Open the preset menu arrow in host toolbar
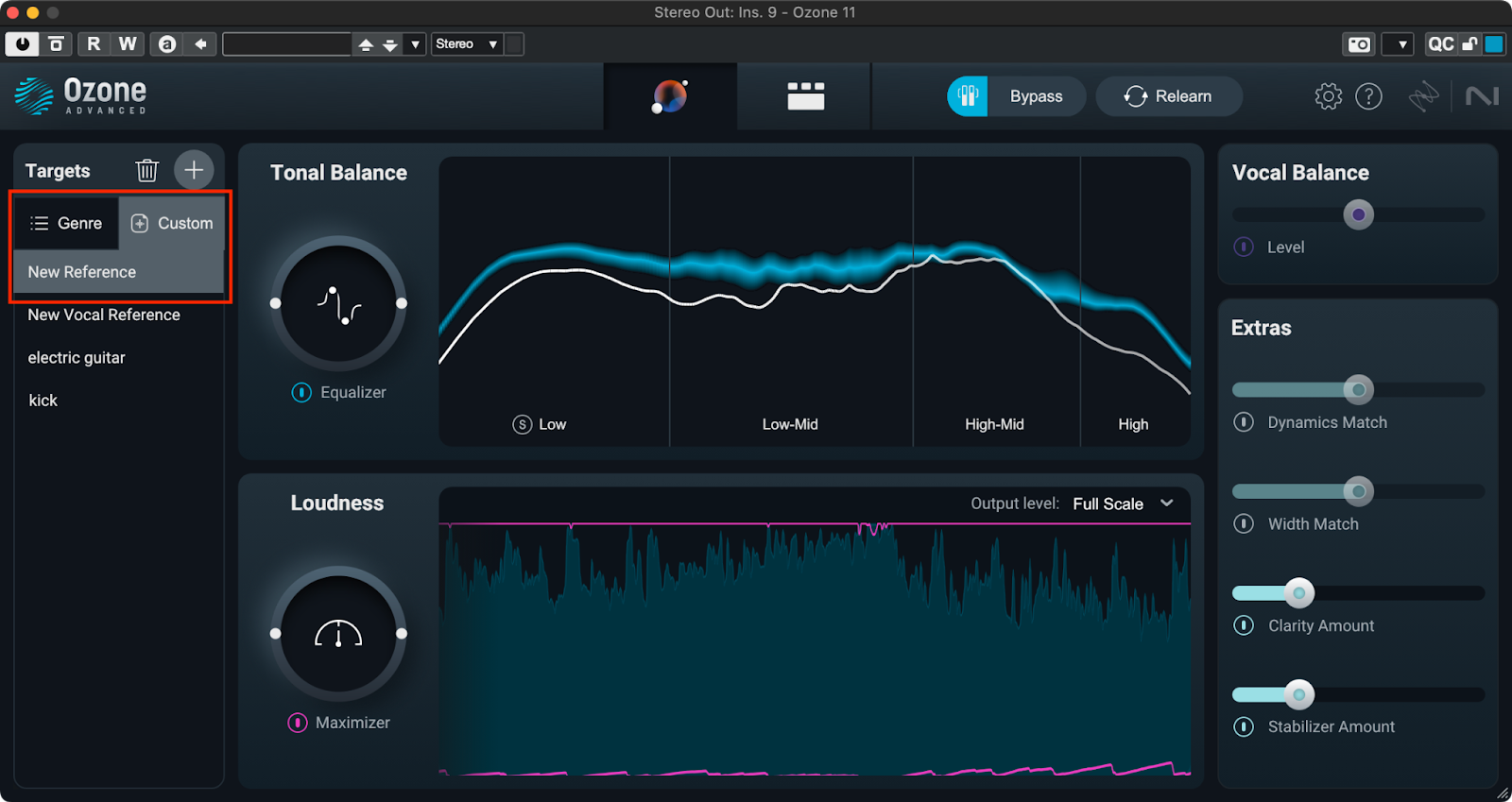The height and width of the screenshot is (802, 1512). point(415,44)
